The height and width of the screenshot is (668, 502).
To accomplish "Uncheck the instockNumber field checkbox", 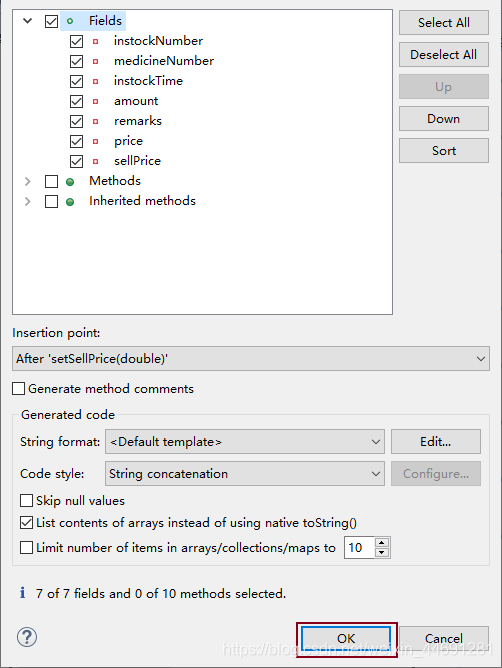I will [x=76, y=41].
